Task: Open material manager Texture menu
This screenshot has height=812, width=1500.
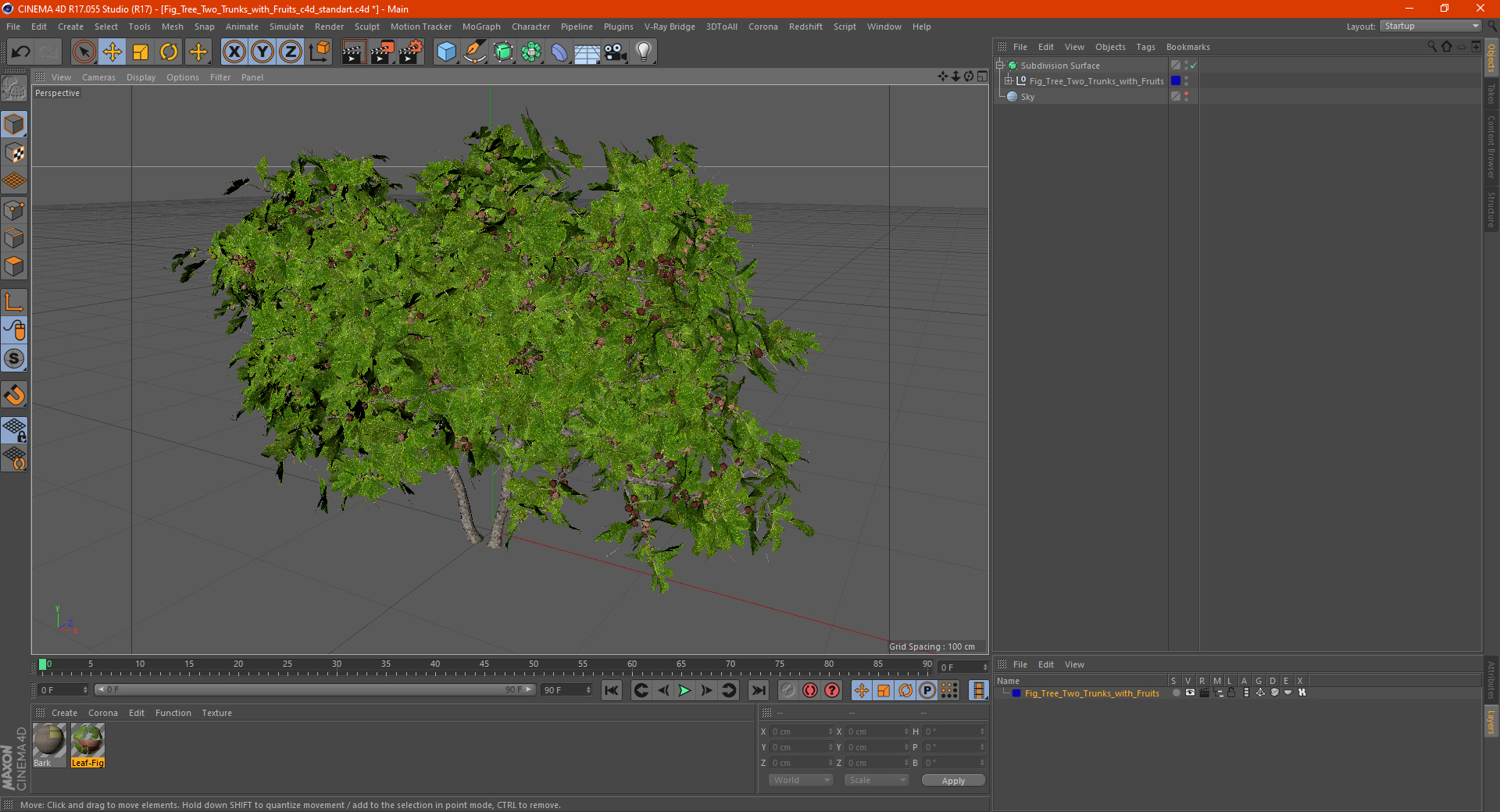Action: (x=217, y=713)
